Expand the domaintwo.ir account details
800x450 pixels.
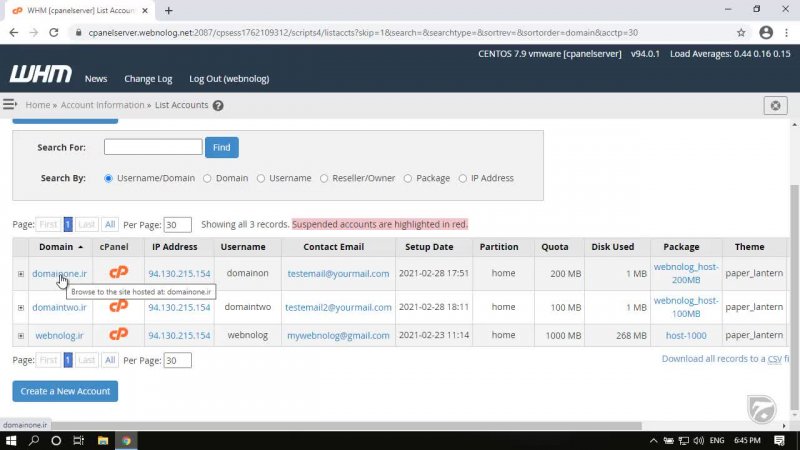click(x=20, y=307)
